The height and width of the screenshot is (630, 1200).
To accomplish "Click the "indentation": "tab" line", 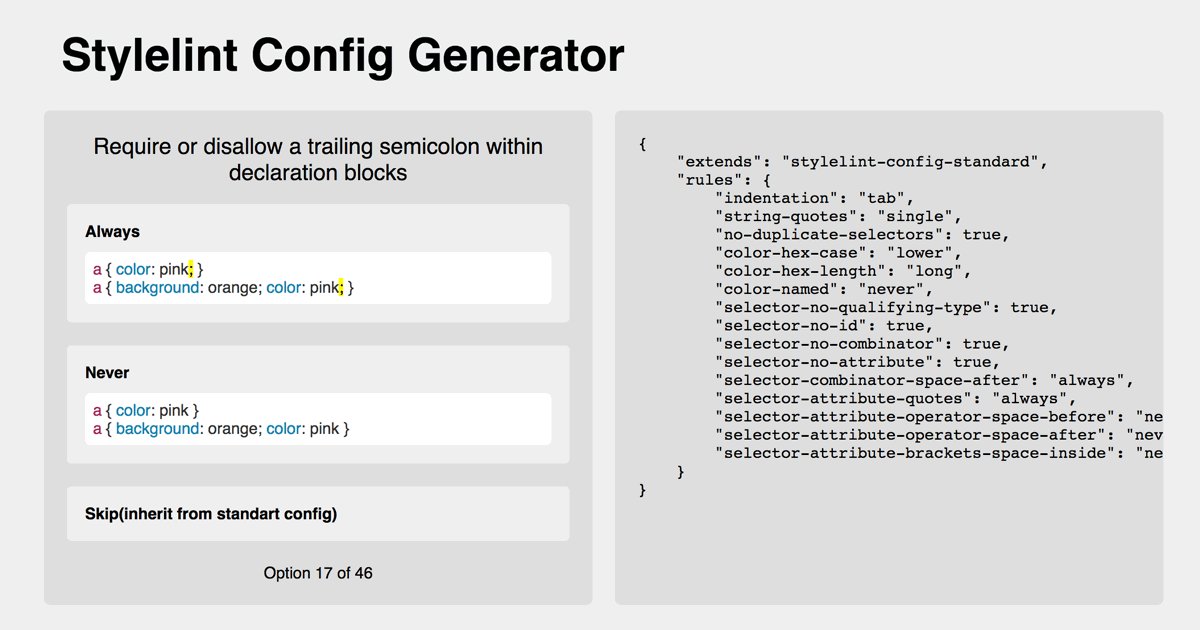I will [x=814, y=198].
